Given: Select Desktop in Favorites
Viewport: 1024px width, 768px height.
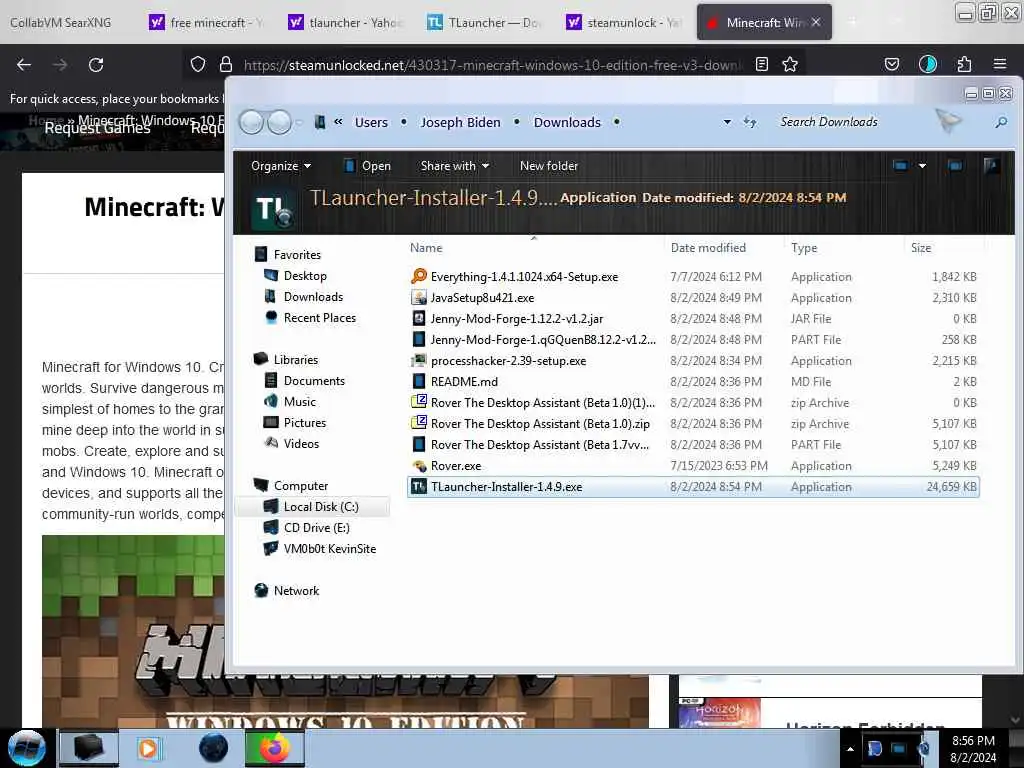Looking at the screenshot, I should point(305,276).
